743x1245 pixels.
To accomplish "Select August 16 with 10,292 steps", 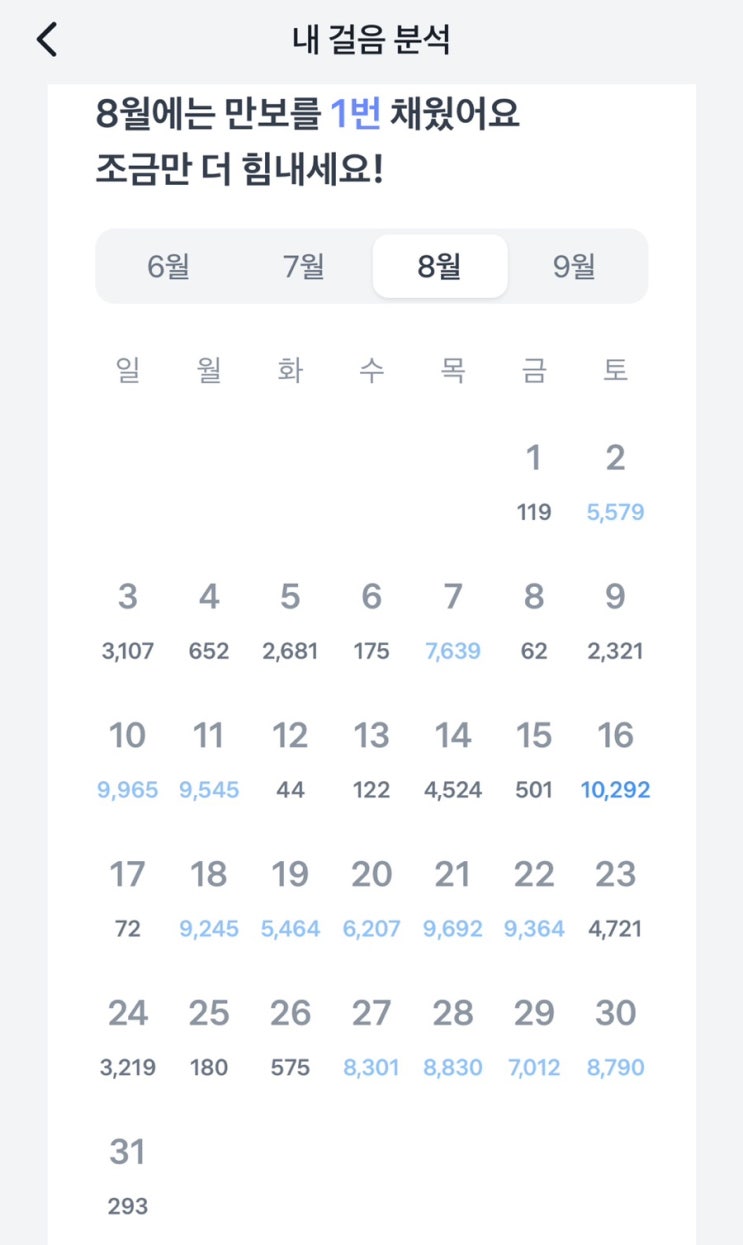I will (x=615, y=761).
